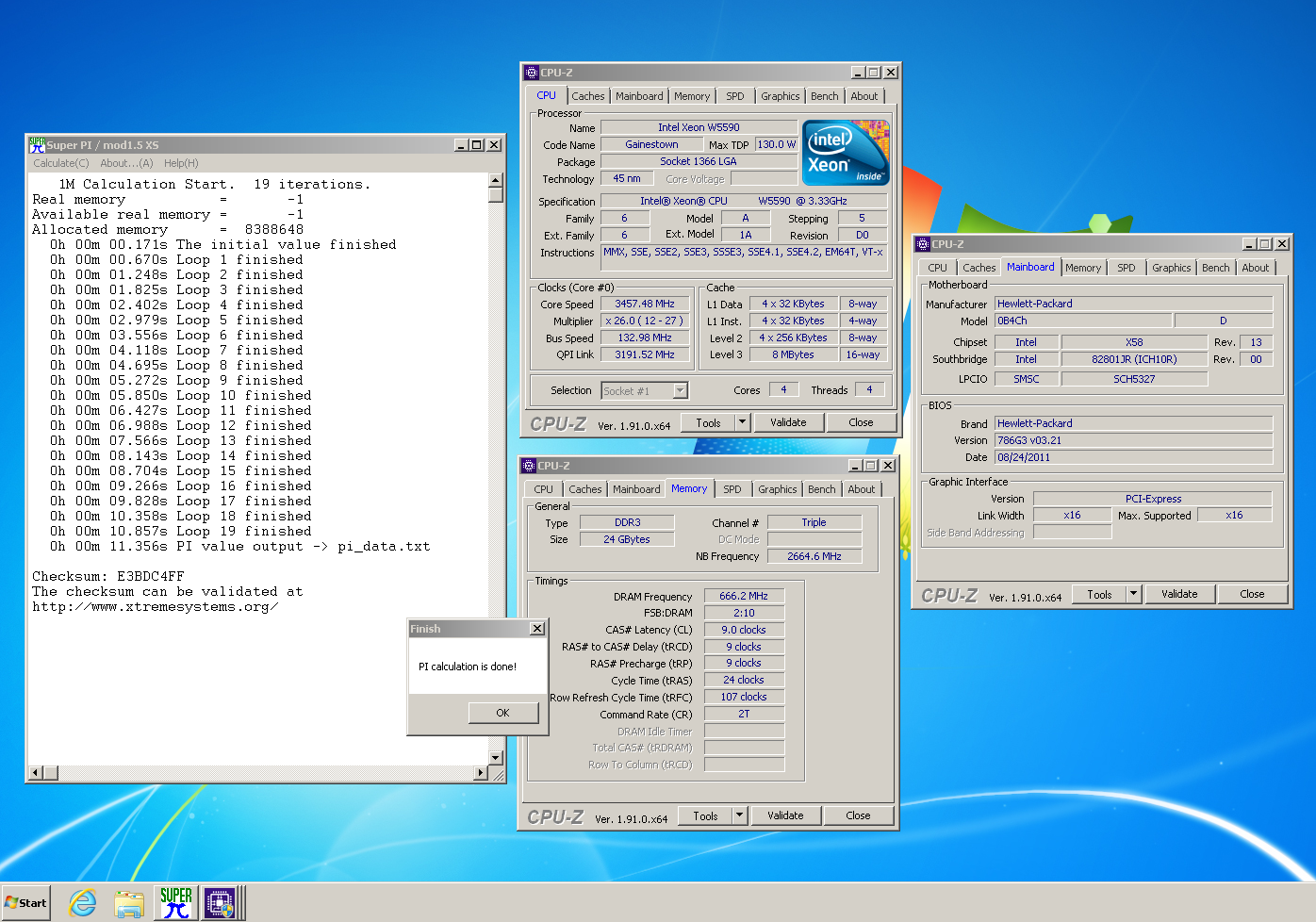1316x922 pixels.
Task: Click title icon of CPU-Z CPU window
Action: click(532, 73)
